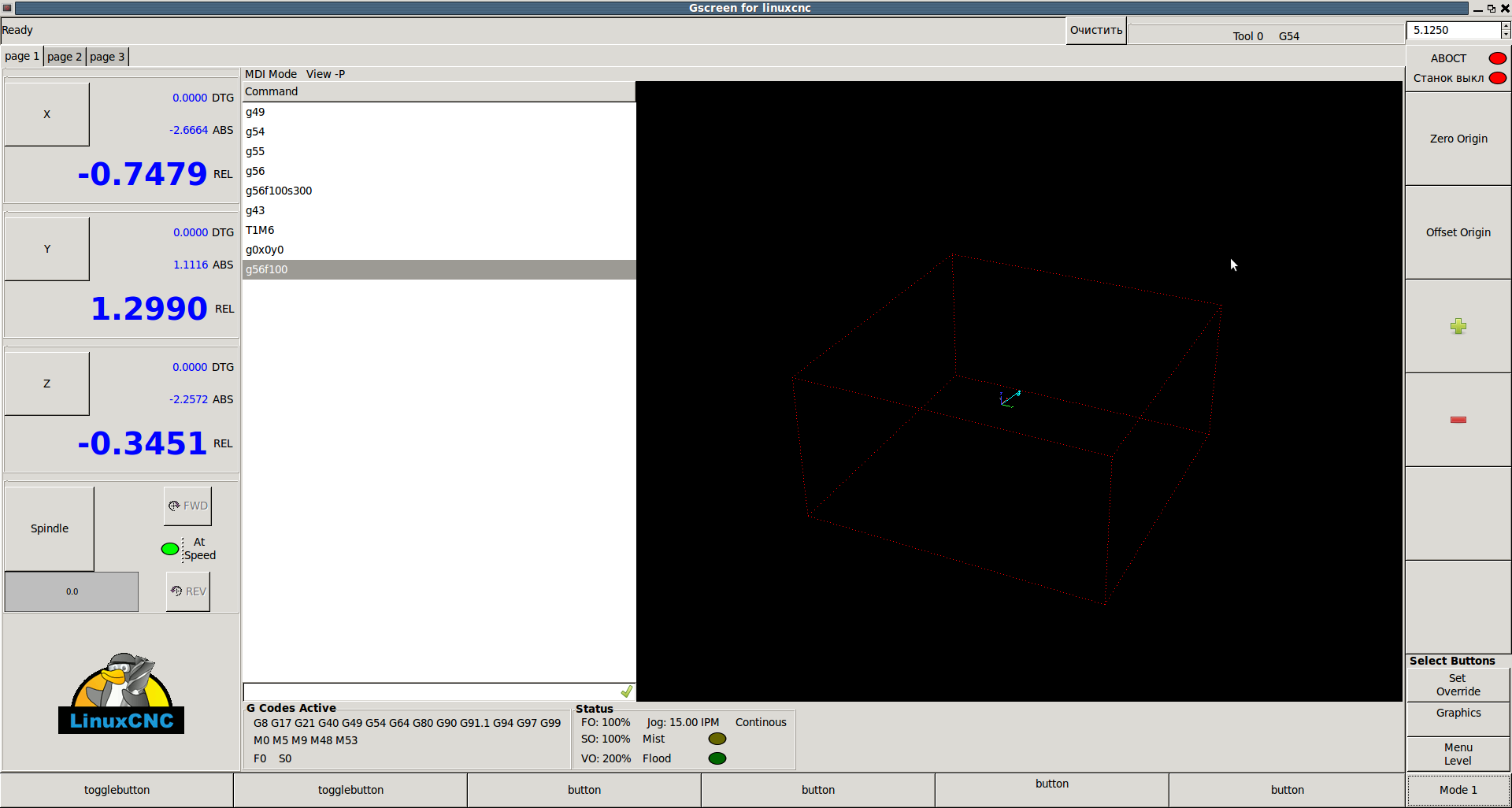1512x808 pixels.
Task: Click the Z relative readout -0.3451
Action: tap(143, 443)
